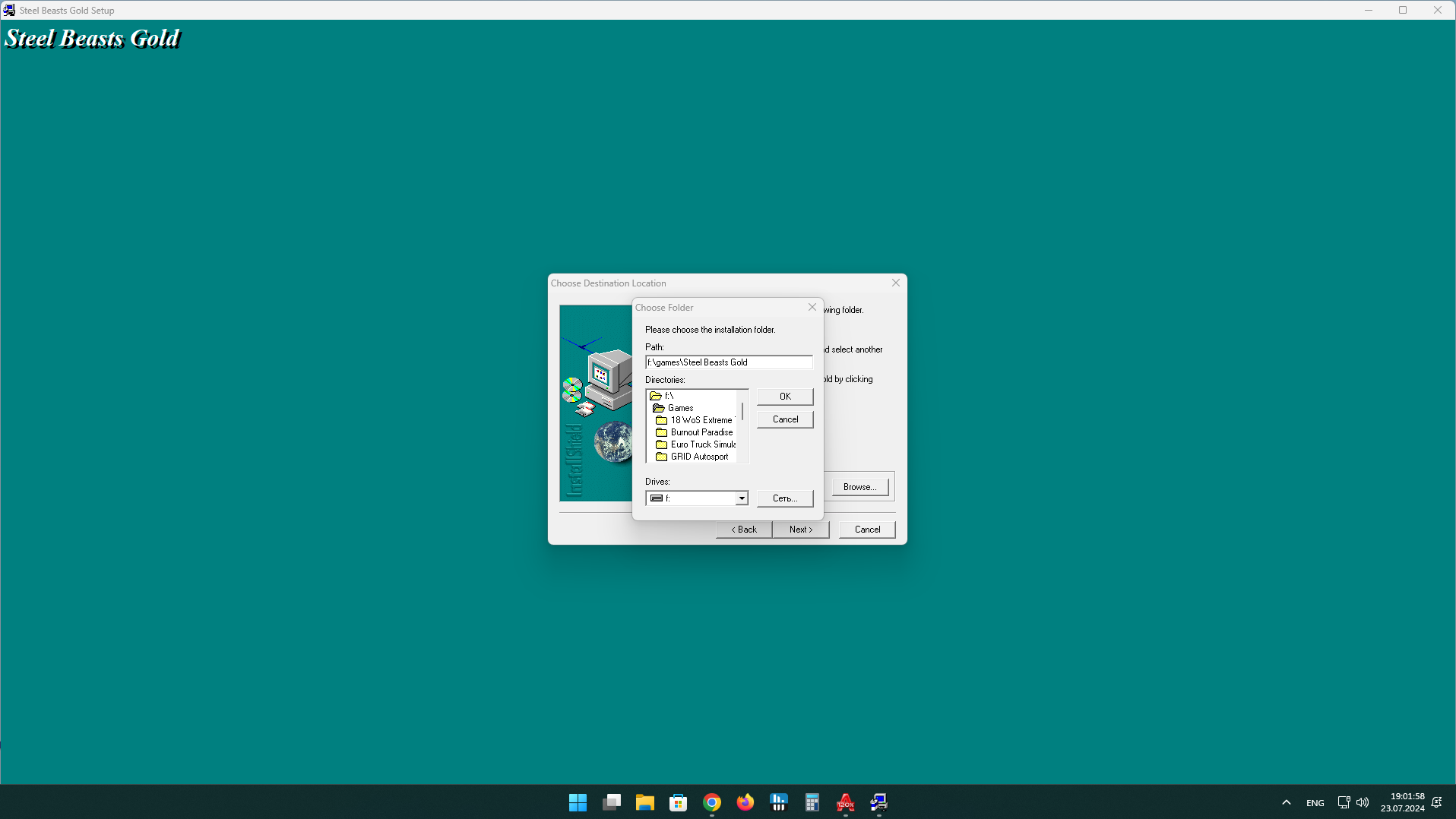
Task: Cancel the Choose Destination Location dialog
Action: coord(867,530)
